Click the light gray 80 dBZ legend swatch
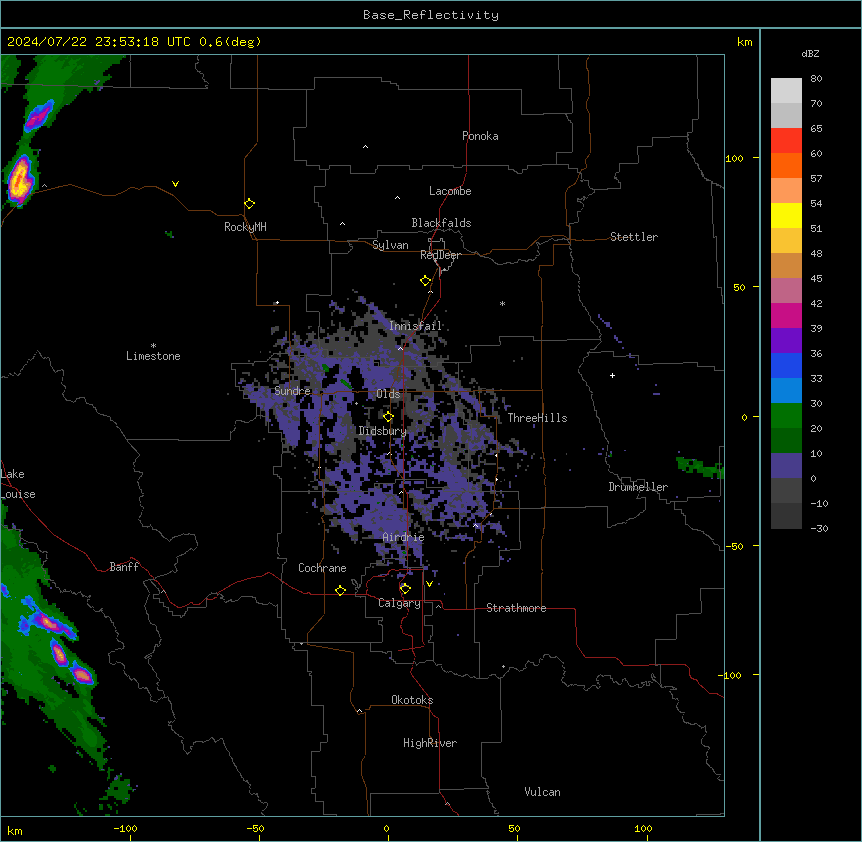 (x=786, y=90)
